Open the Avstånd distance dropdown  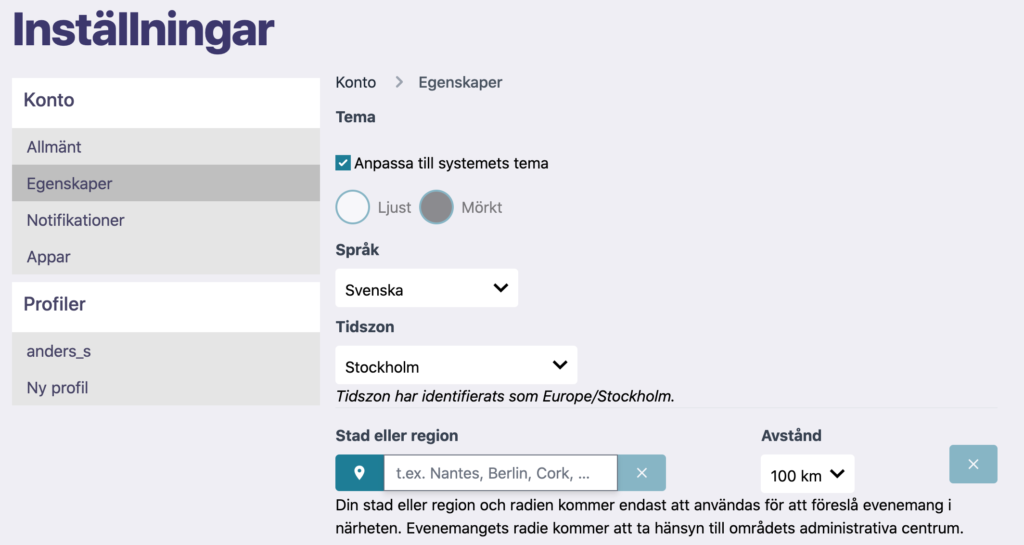click(807, 474)
